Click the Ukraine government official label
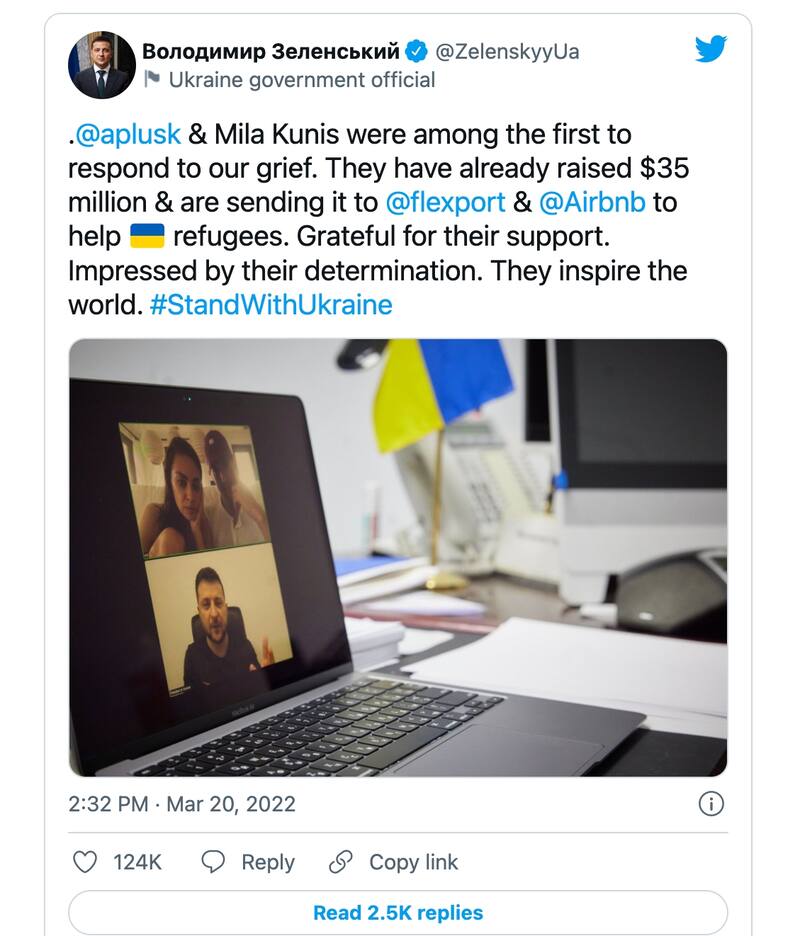Image resolution: width=800 pixels, height=936 pixels. (301, 80)
